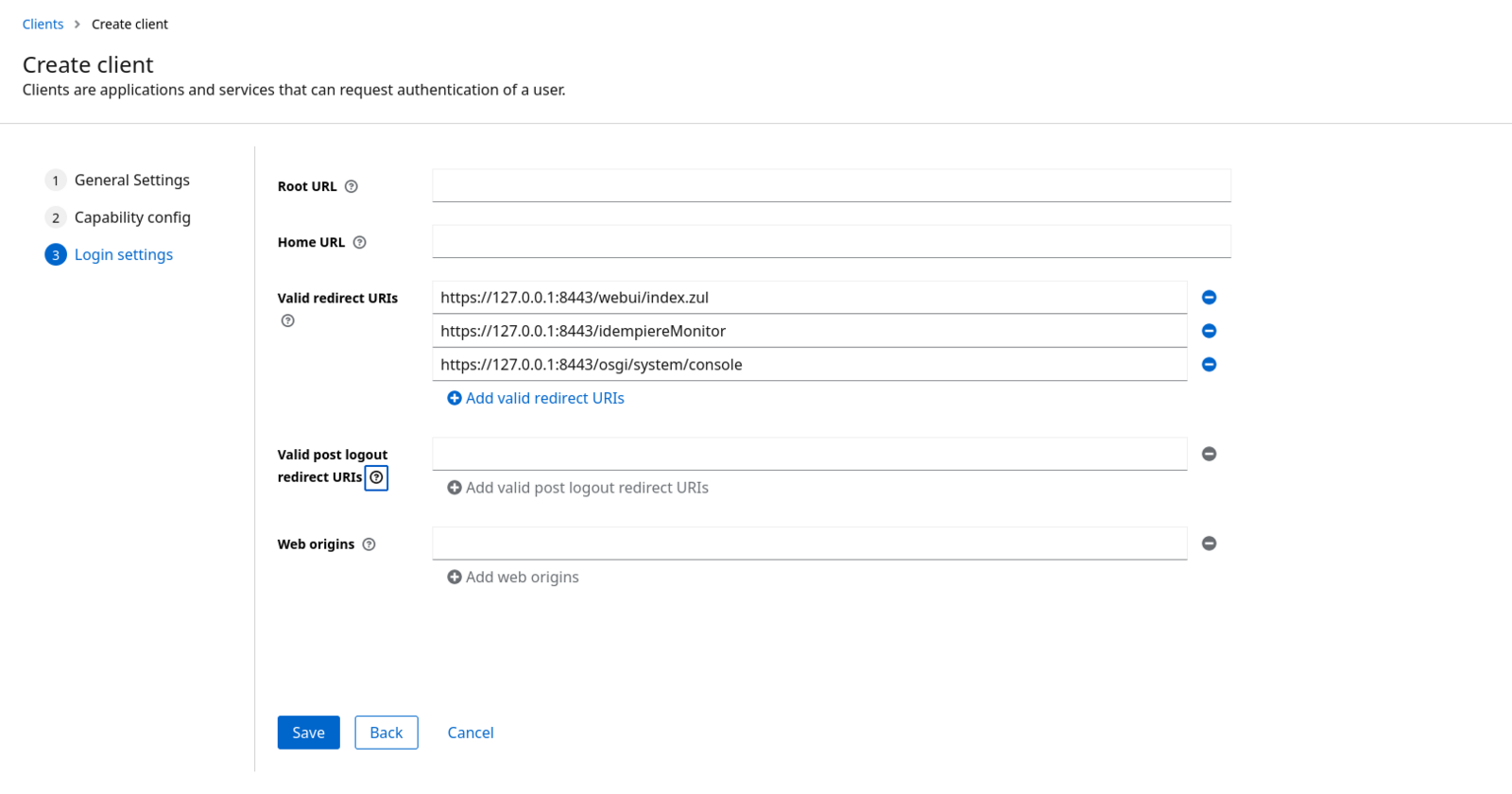The height and width of the screenshot is (794, 1512).
Task: Remove the empty post logout redirect URI row
Action: [1209, 455]
